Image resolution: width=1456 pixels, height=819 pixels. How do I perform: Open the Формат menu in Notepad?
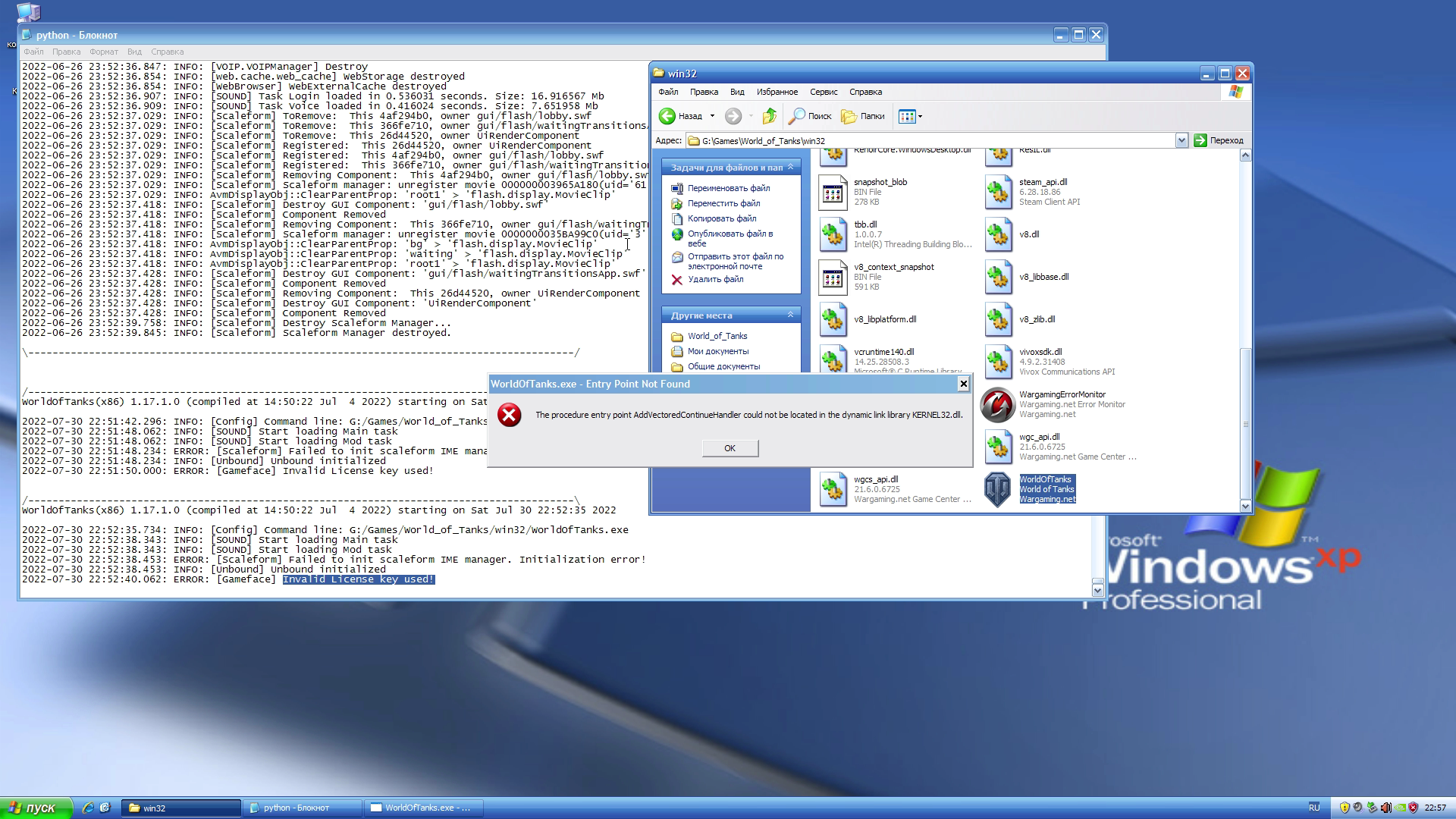pyautogui.click(x=102, y=51)
